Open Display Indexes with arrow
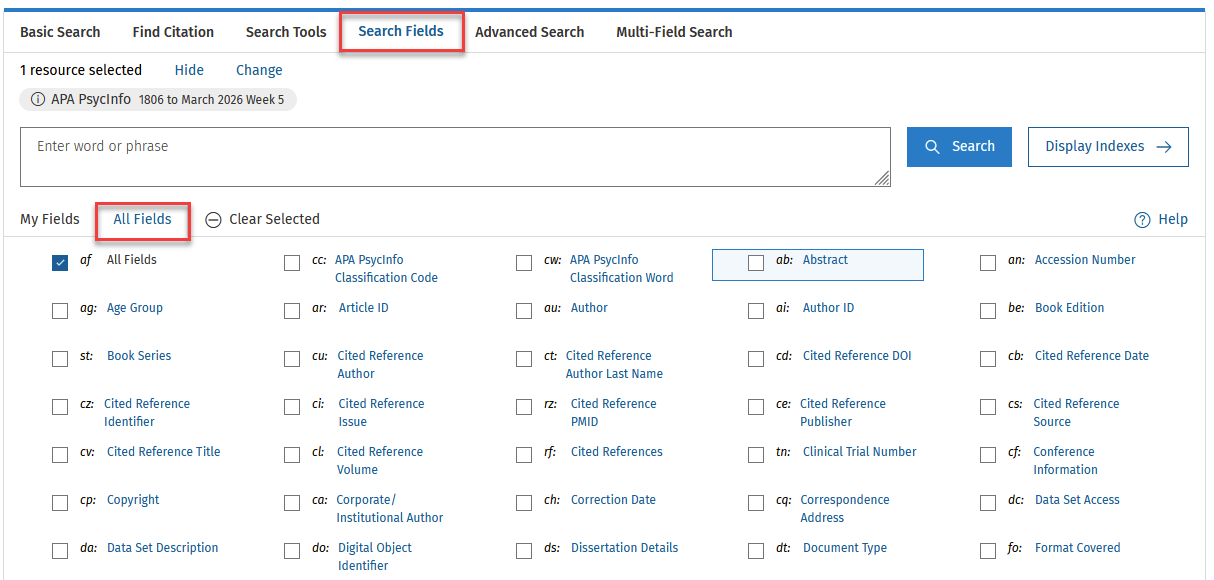 point(1108,147)
